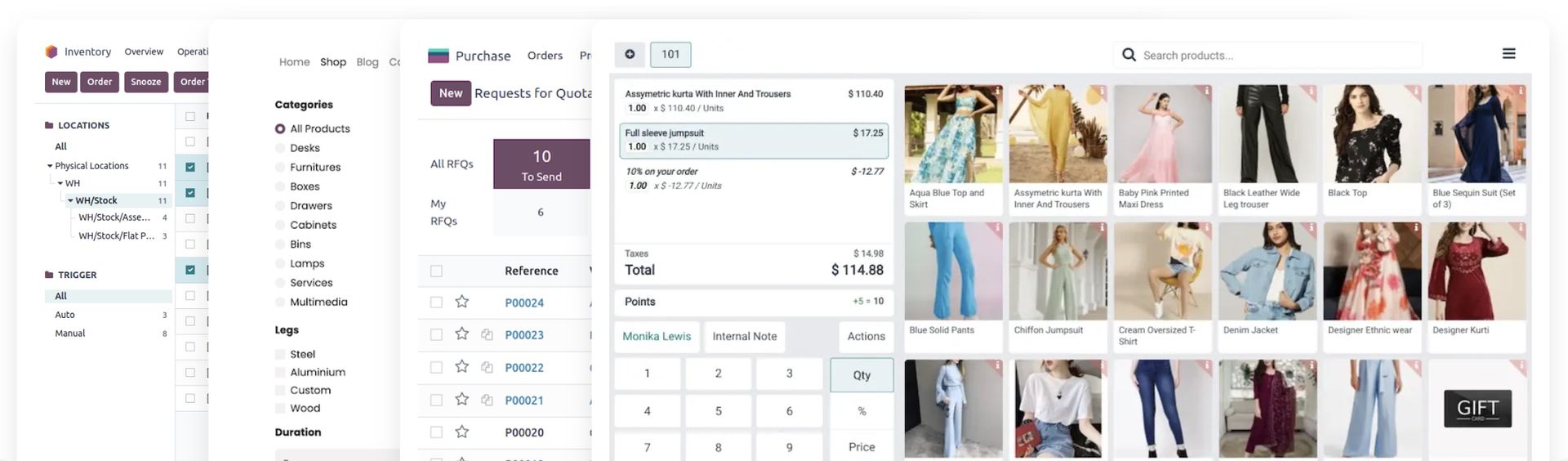
Task: Open the Shop menu item
Action: (333, 62)
